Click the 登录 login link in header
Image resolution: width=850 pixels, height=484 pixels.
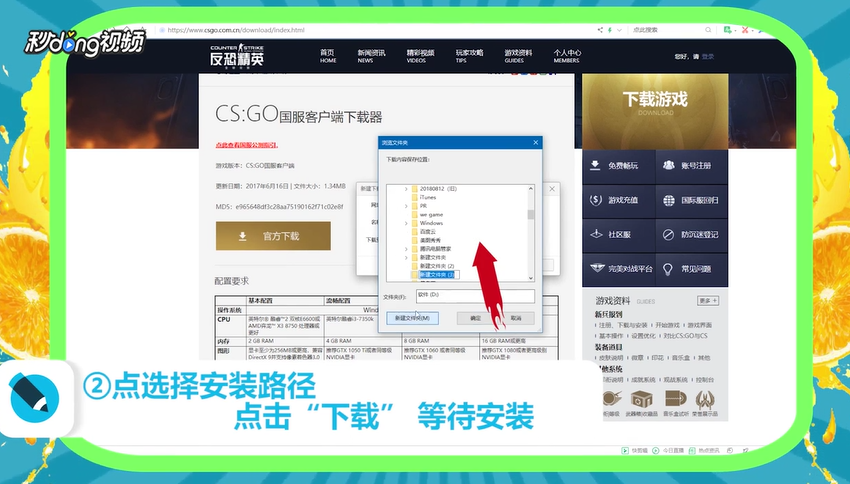(x=708, y=56)
